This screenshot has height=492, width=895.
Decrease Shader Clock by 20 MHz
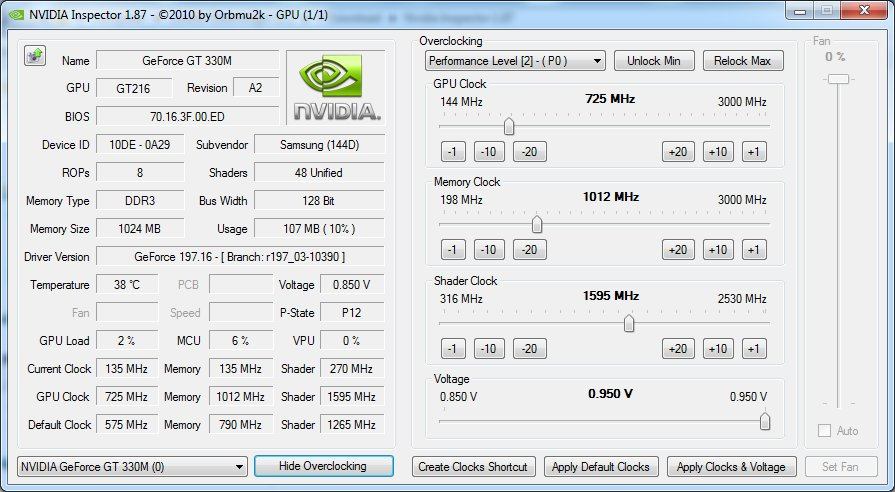coord(530,349)
